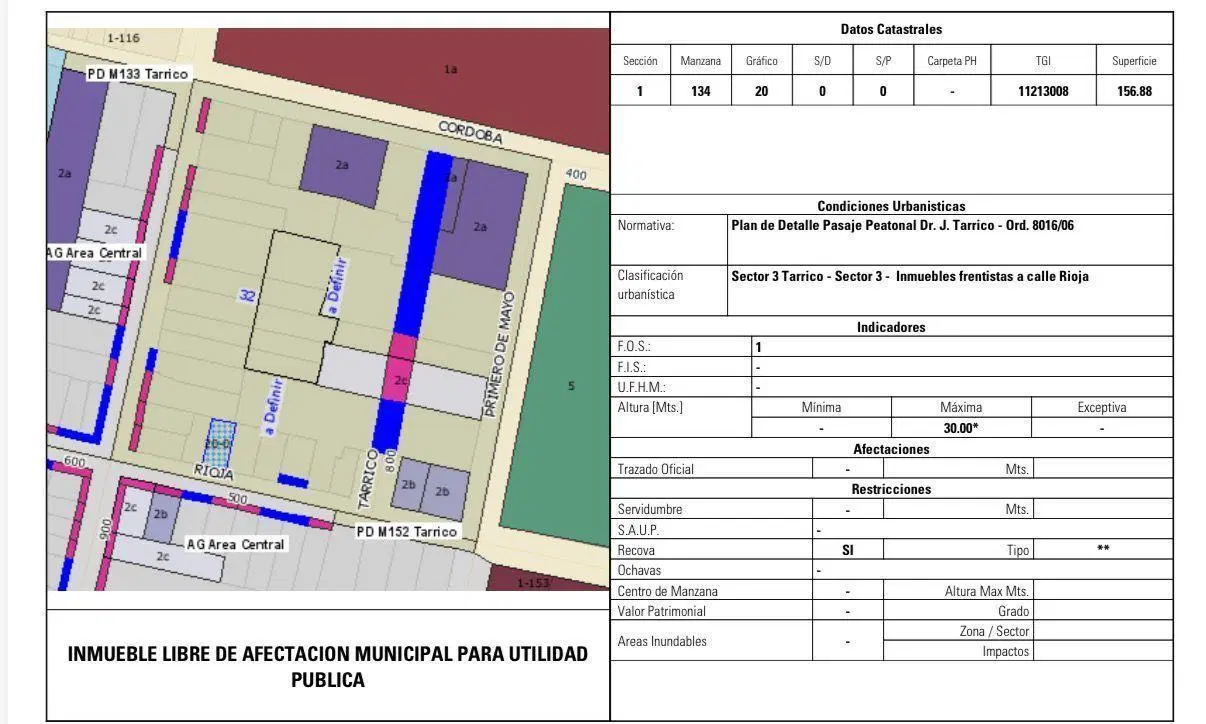Select the 'Mínima' height column header

coord(821,407)
